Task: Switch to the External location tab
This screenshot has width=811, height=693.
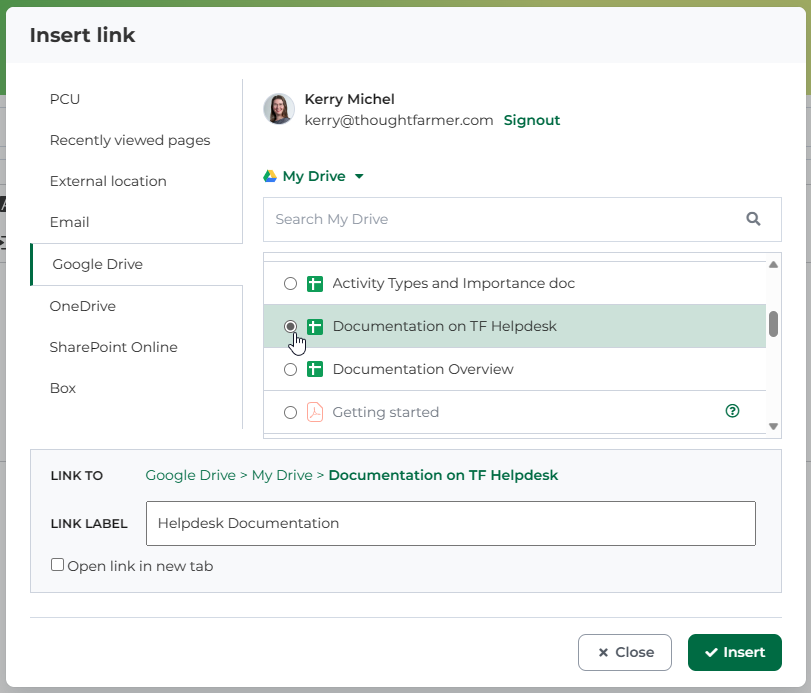Action: click(108, 181)
